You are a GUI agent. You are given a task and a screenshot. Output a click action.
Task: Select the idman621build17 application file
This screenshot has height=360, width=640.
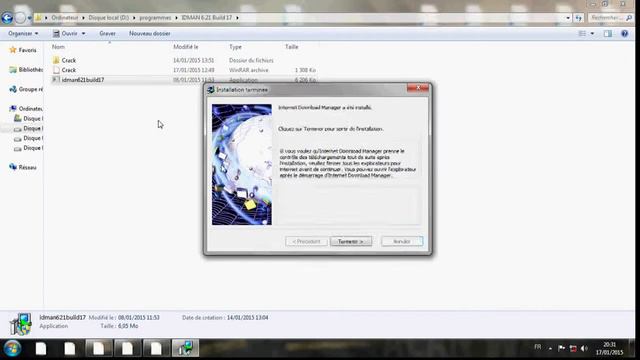pyautogui.click(x=184, y=80)
